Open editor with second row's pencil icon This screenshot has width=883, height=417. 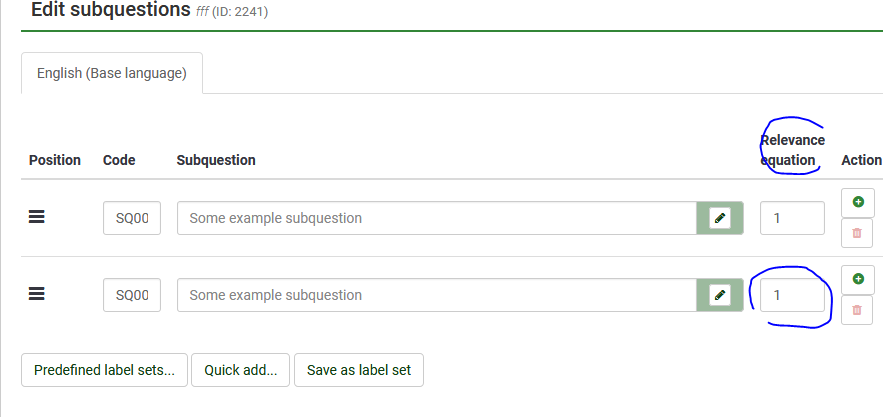click(719, 295)
